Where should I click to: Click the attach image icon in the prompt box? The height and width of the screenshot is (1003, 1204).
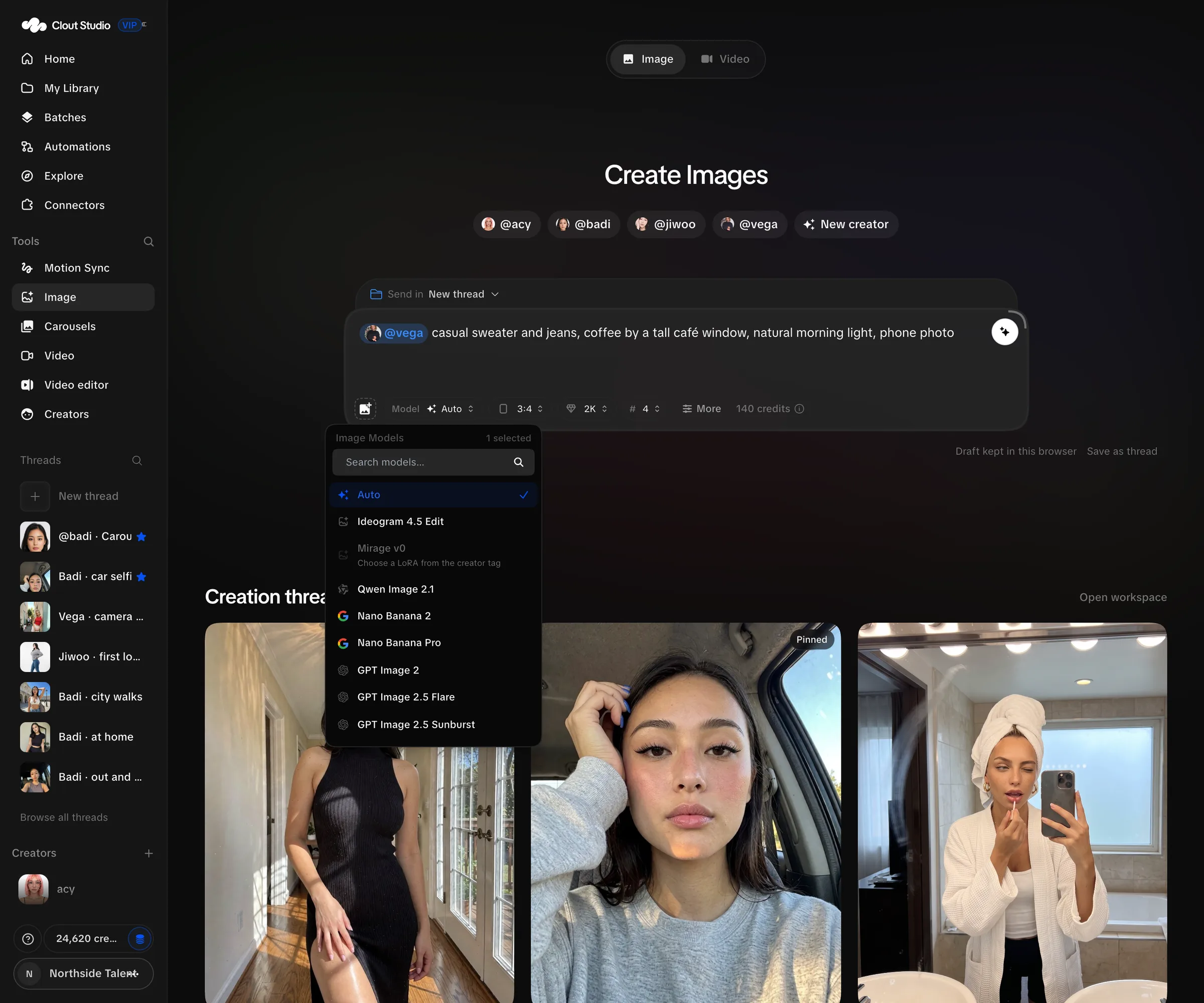coord(365,409)
